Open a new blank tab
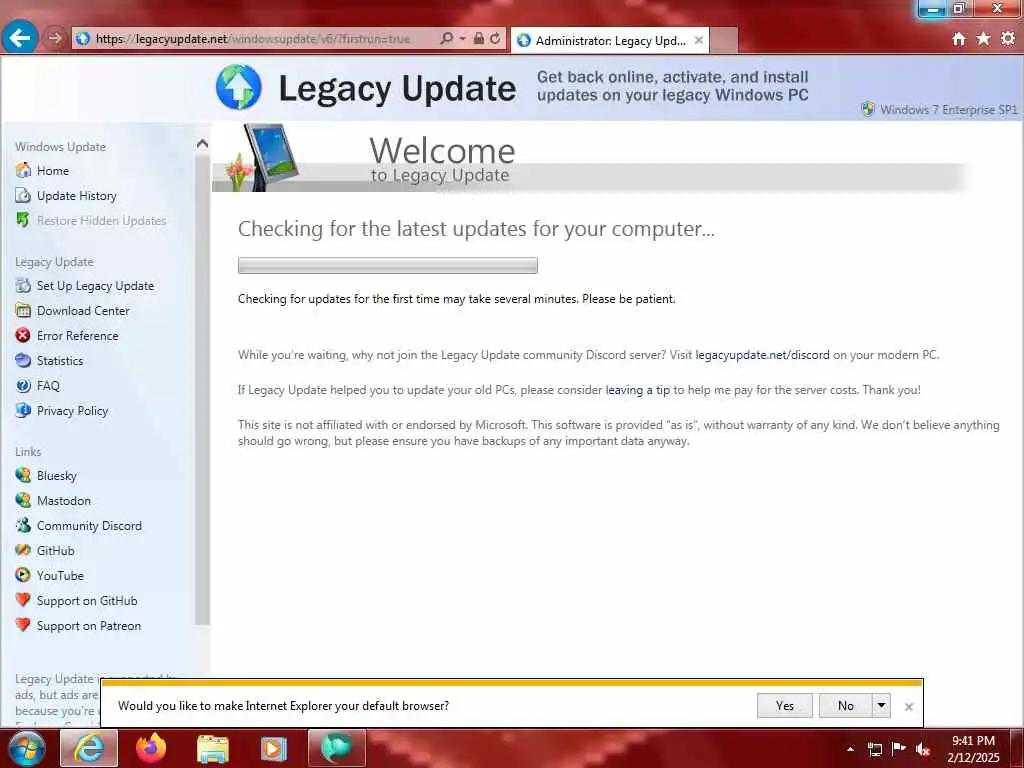 (724, 40)
